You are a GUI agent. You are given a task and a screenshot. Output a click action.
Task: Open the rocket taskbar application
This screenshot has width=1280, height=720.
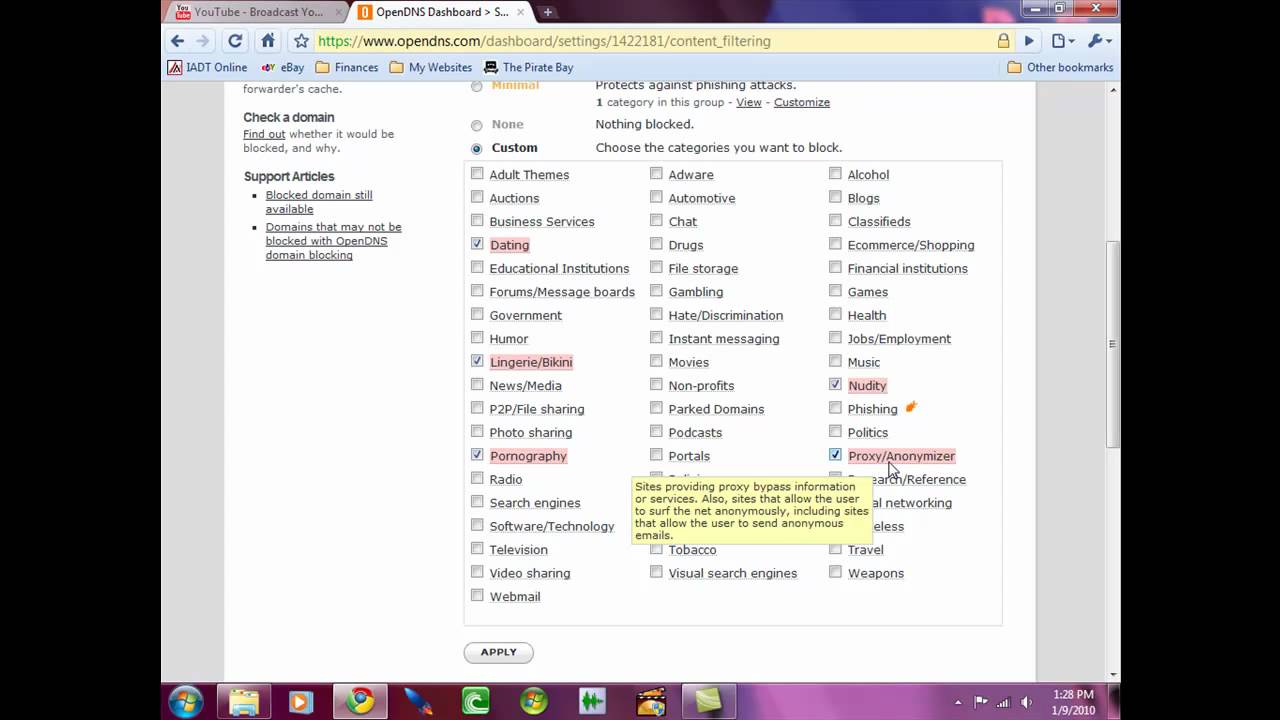click(x=419, y=702)
